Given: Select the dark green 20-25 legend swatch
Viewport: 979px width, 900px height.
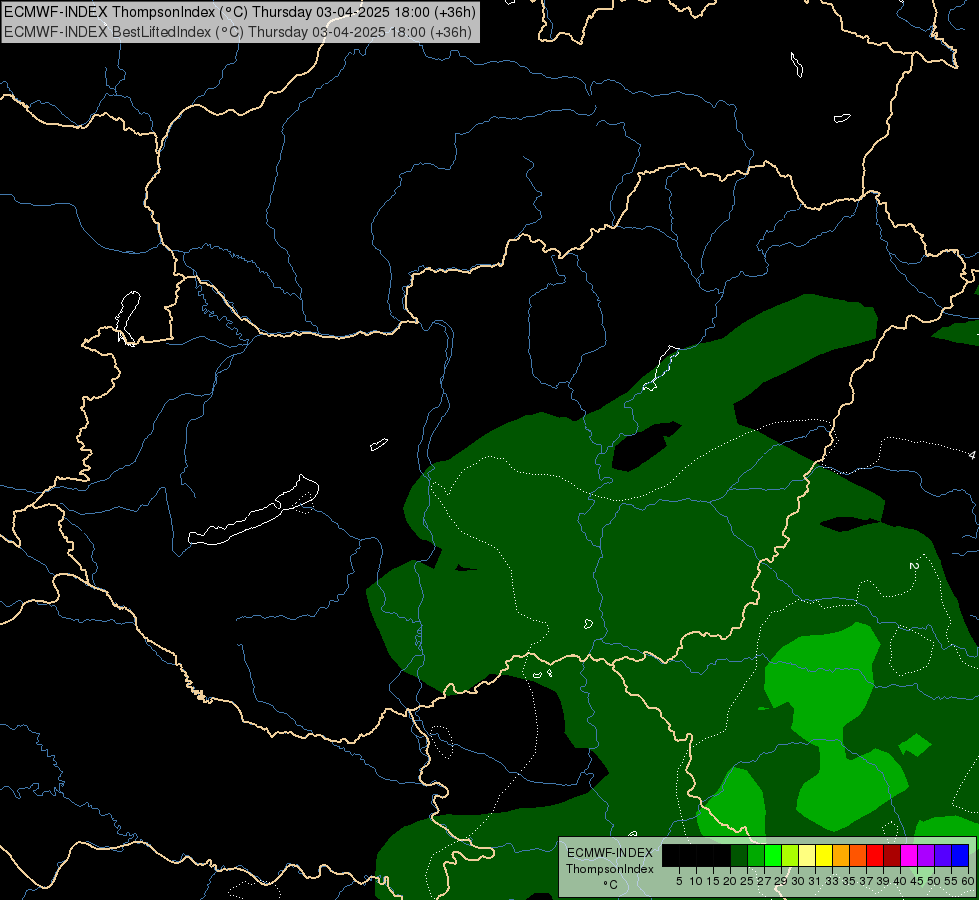Looking at the screenshot, I should (739, 855).
